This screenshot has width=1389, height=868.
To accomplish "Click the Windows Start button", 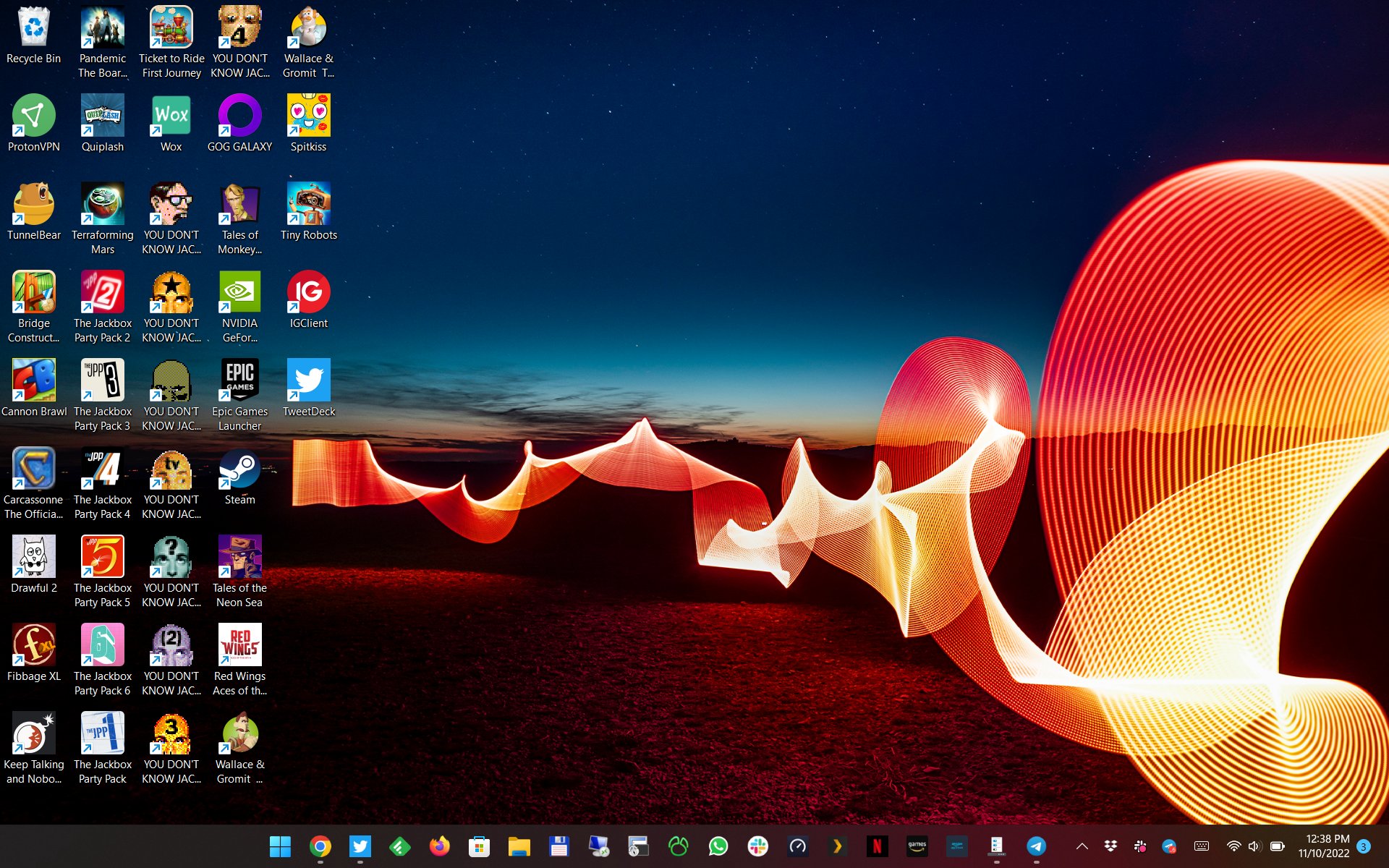I will point(280,846).
